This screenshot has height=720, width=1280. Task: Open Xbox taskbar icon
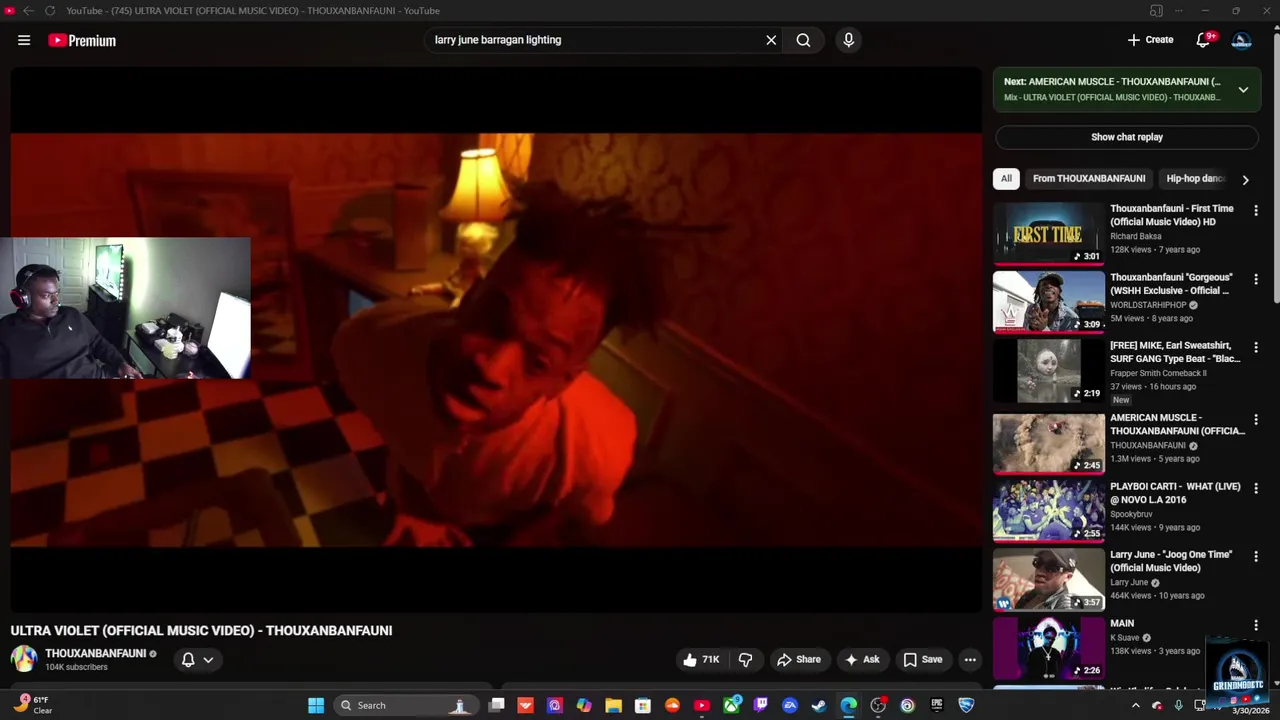pos(732,705)
